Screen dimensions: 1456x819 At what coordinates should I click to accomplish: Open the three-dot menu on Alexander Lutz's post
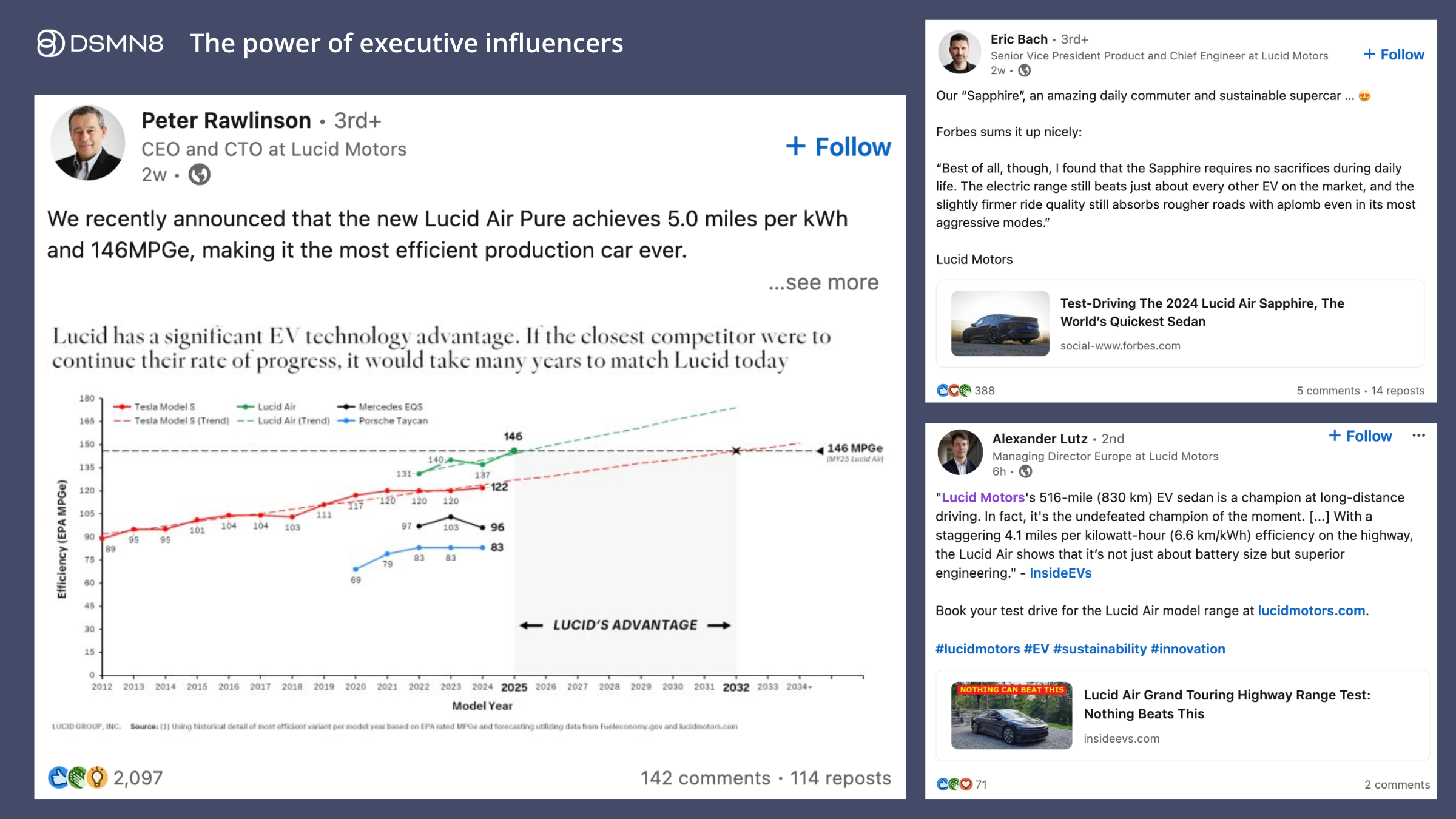1418,436
